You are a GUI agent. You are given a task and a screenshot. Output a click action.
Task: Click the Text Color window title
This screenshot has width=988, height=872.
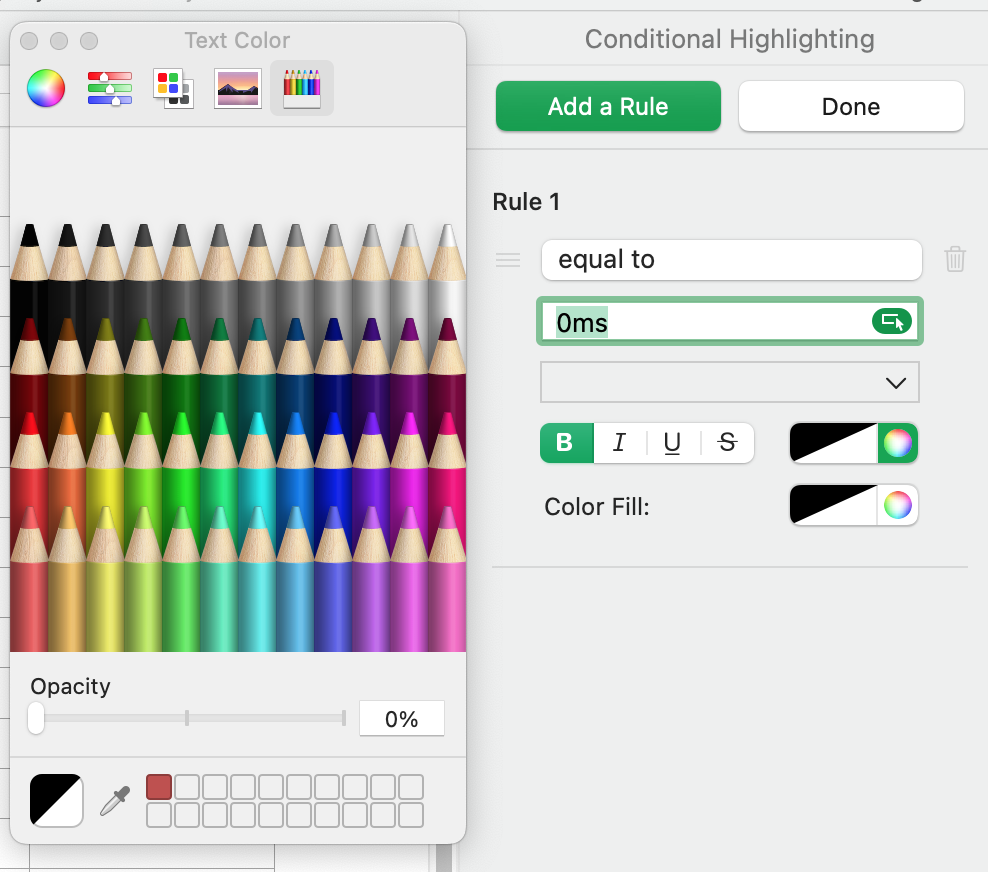tap(237, 40)
